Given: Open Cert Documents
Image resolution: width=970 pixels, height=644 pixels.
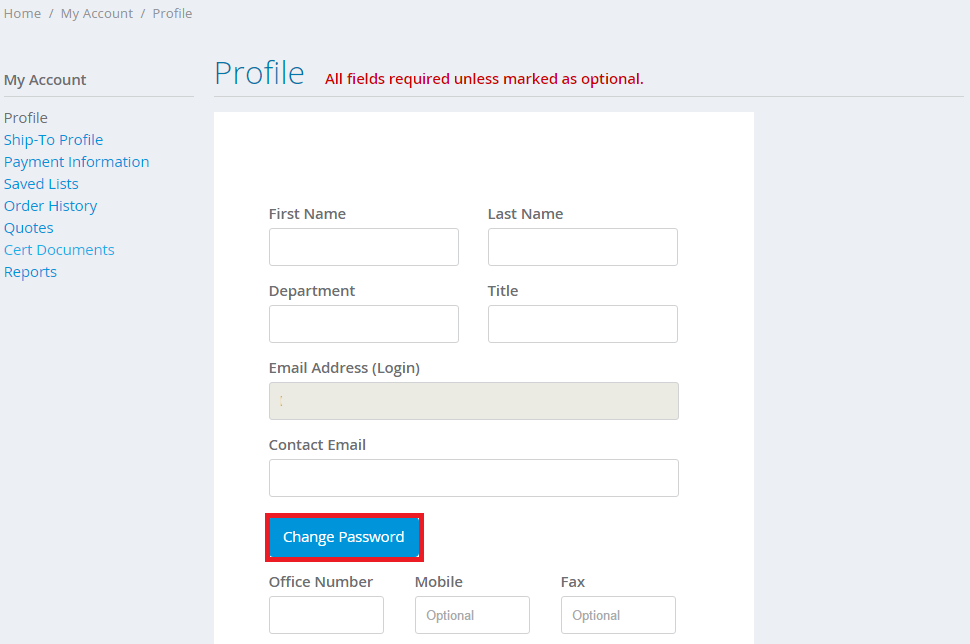Looking at the screenshot, I should click(58, 249).
